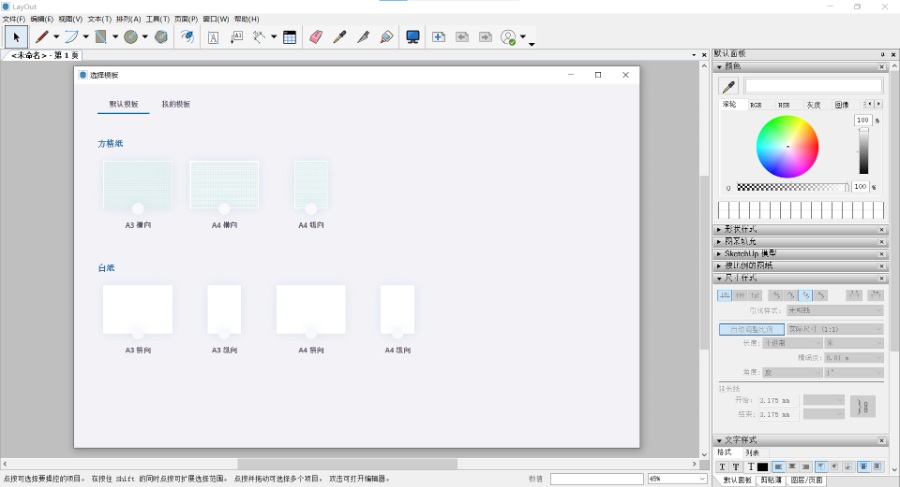Viewport: 900px width, 487px height.
Task: Click the color wheel in 颜色 panel
Action: coord(787,147)
